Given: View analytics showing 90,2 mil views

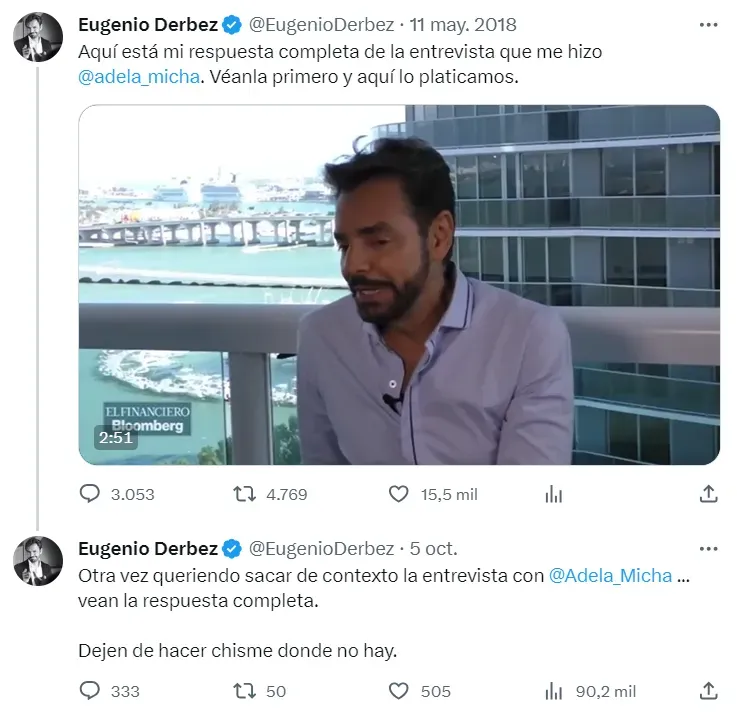Looking at the screenshot, I should pos(553,691).
